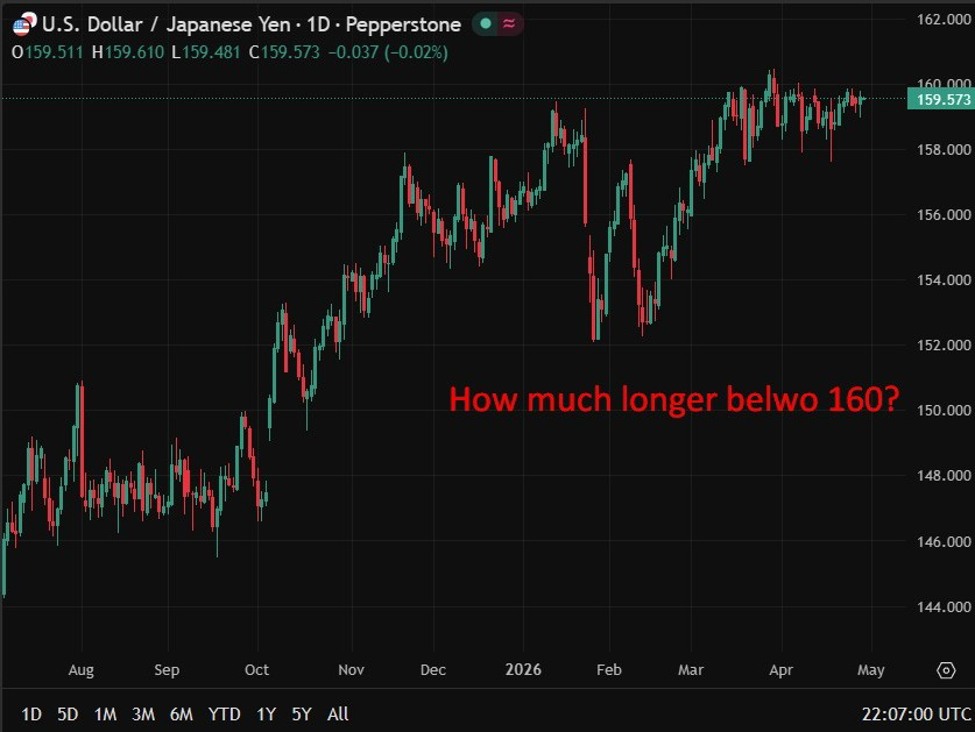Choose the 3M range button

143,714
